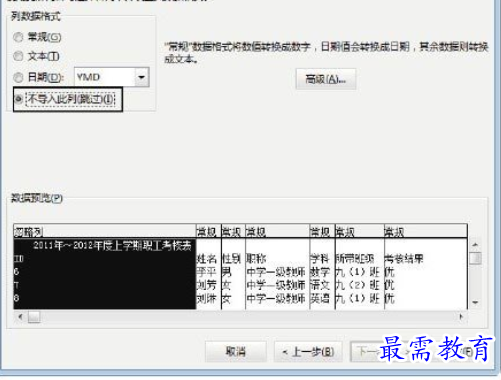Click the ID header cell in selected column

pyautogui.click(x=19, y=259)
